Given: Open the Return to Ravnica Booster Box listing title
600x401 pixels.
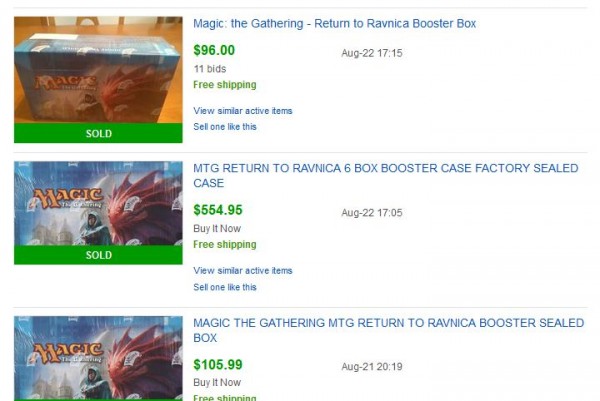Looking at the screenshot, I should tap(334, 23).
